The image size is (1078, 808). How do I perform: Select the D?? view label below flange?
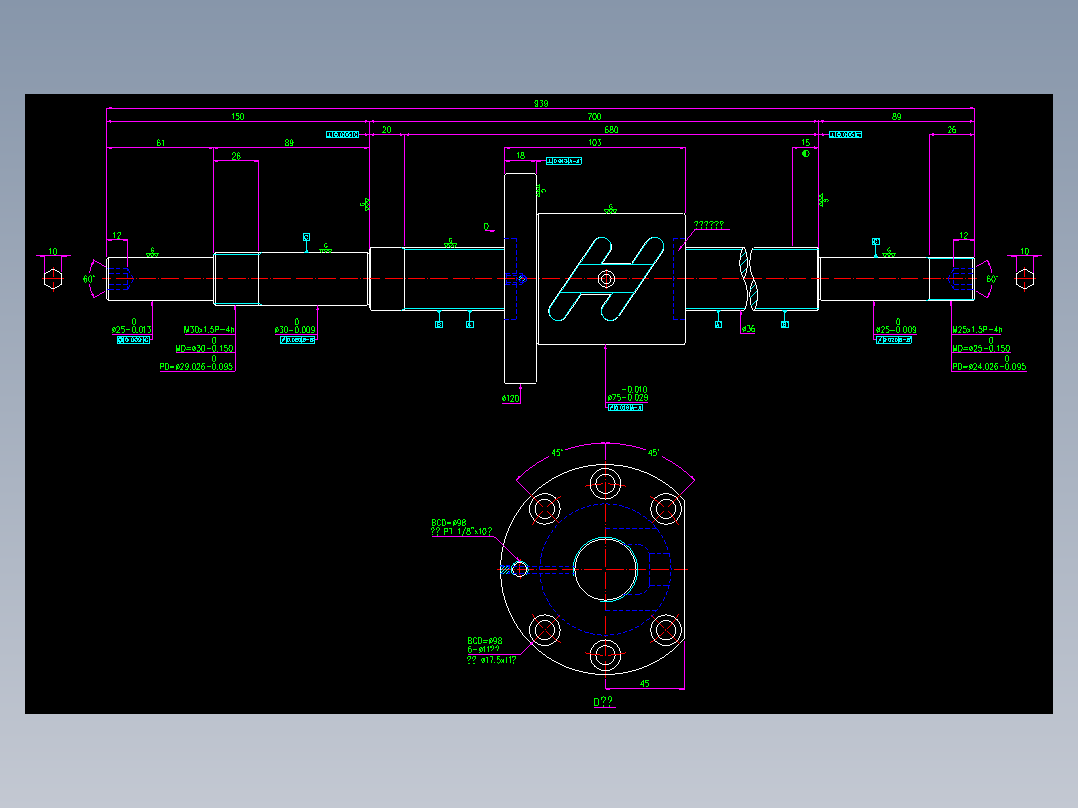pos(603,701)
